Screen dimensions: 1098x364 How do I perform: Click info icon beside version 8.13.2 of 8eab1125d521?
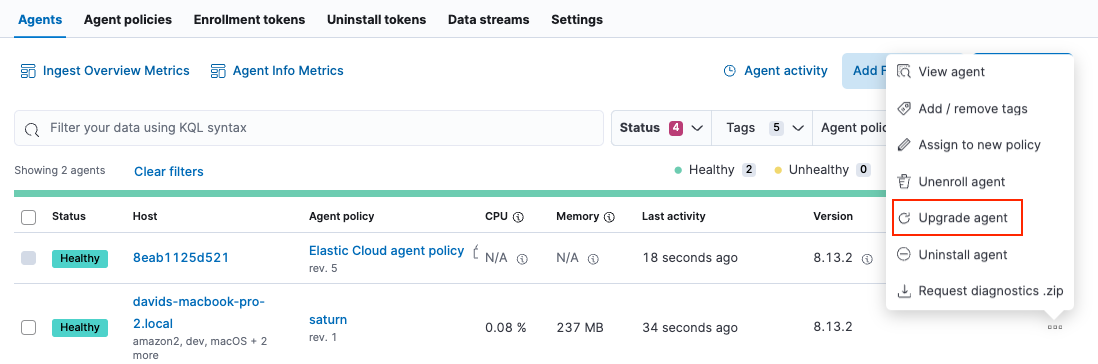pyautogui.click(x=867, y=258)
